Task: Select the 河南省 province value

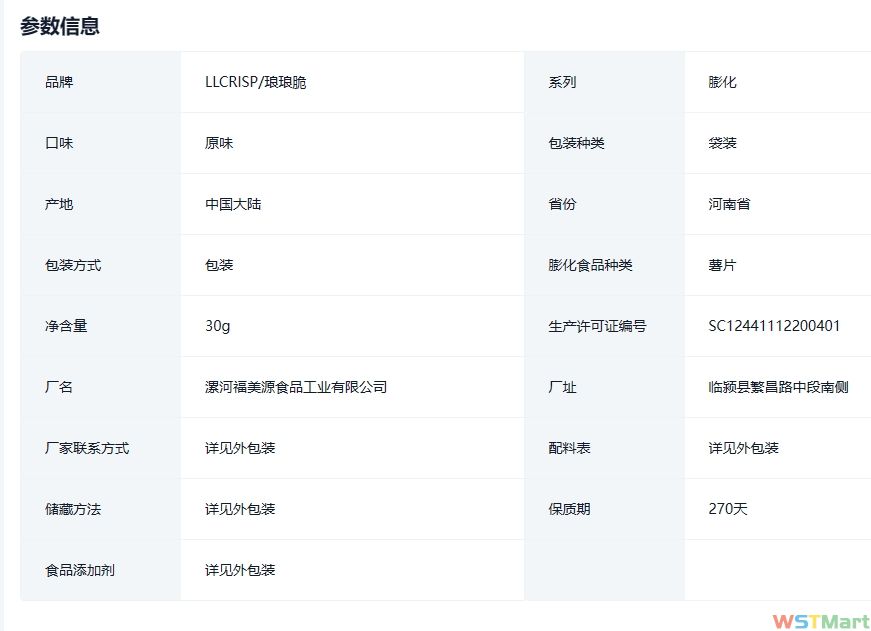Action: [x=729, y=204]
